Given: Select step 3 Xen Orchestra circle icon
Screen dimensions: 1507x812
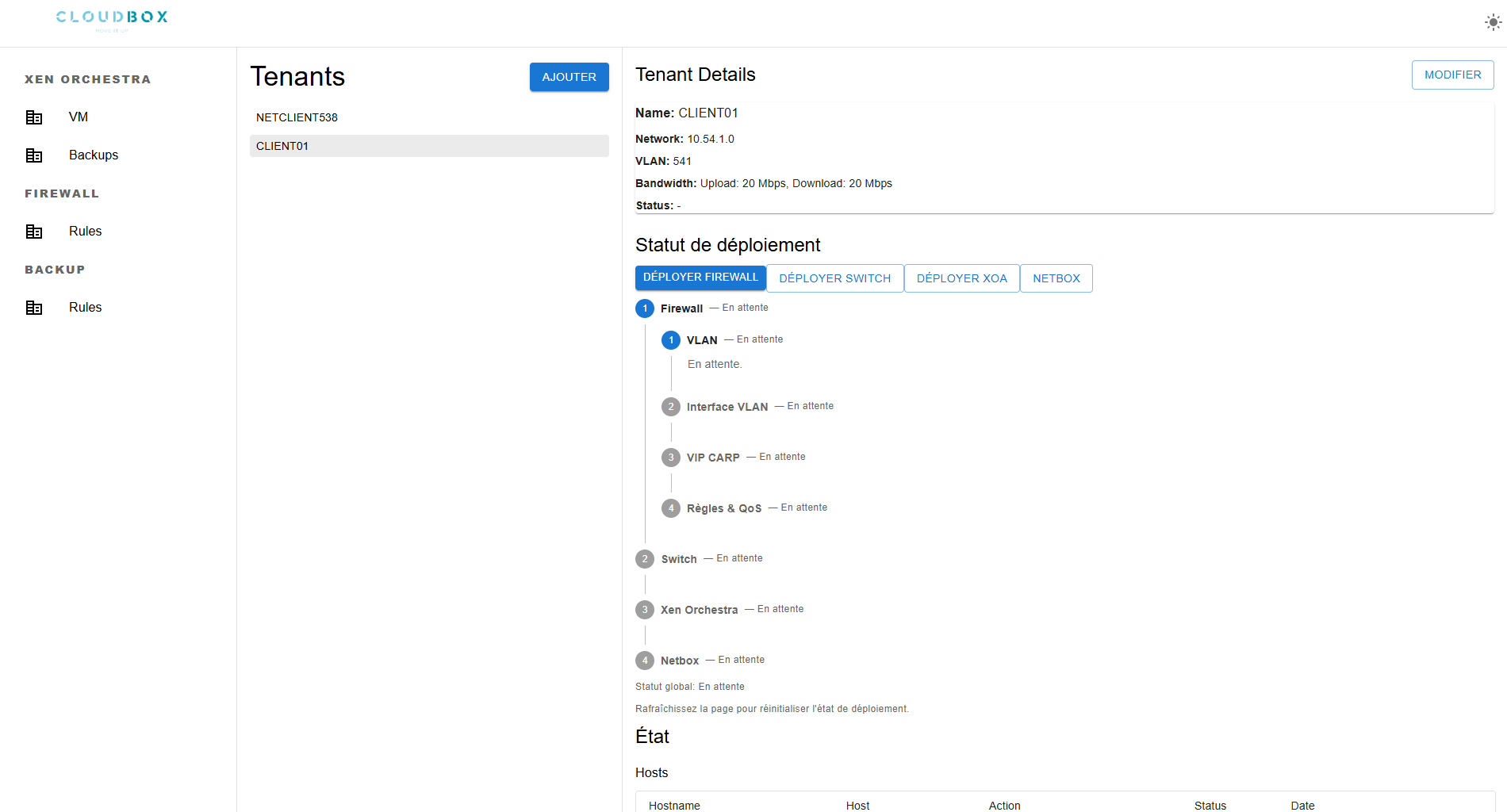Looking at the screenshot, I should [x=645, y=610].
